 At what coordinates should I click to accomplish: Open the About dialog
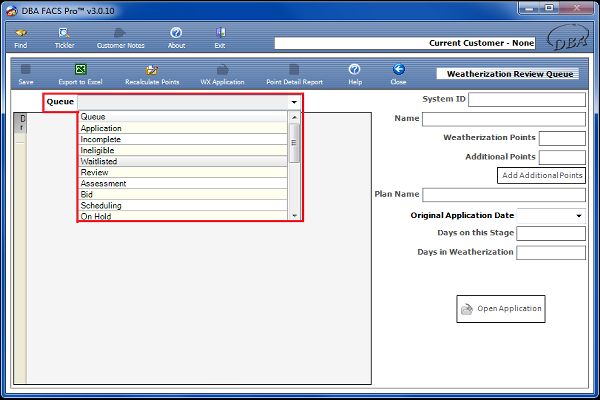(x=176, y=38)
